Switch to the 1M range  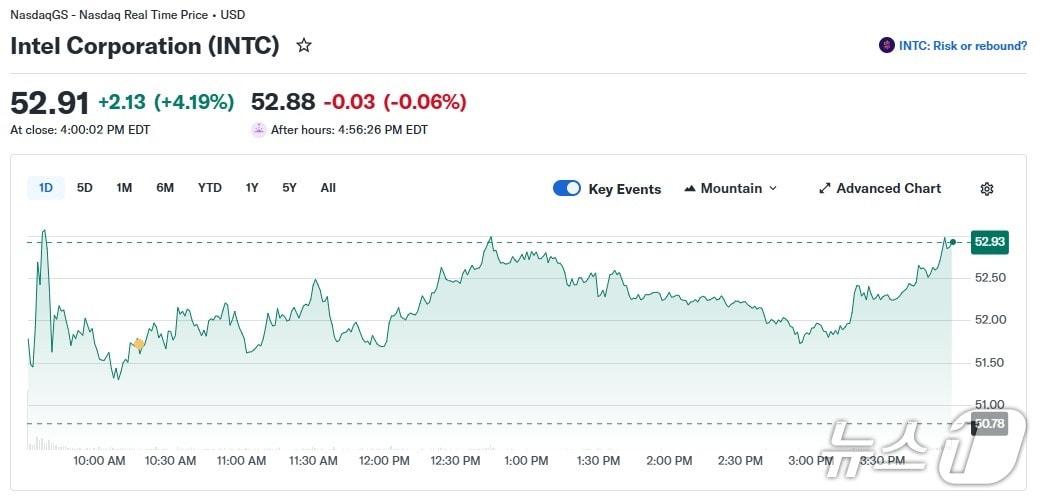124,188
